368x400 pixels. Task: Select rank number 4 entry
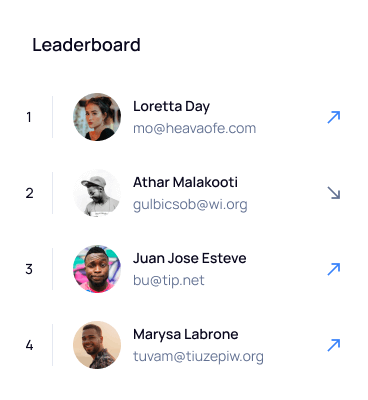pyautogui.click(x=29, y=345)
